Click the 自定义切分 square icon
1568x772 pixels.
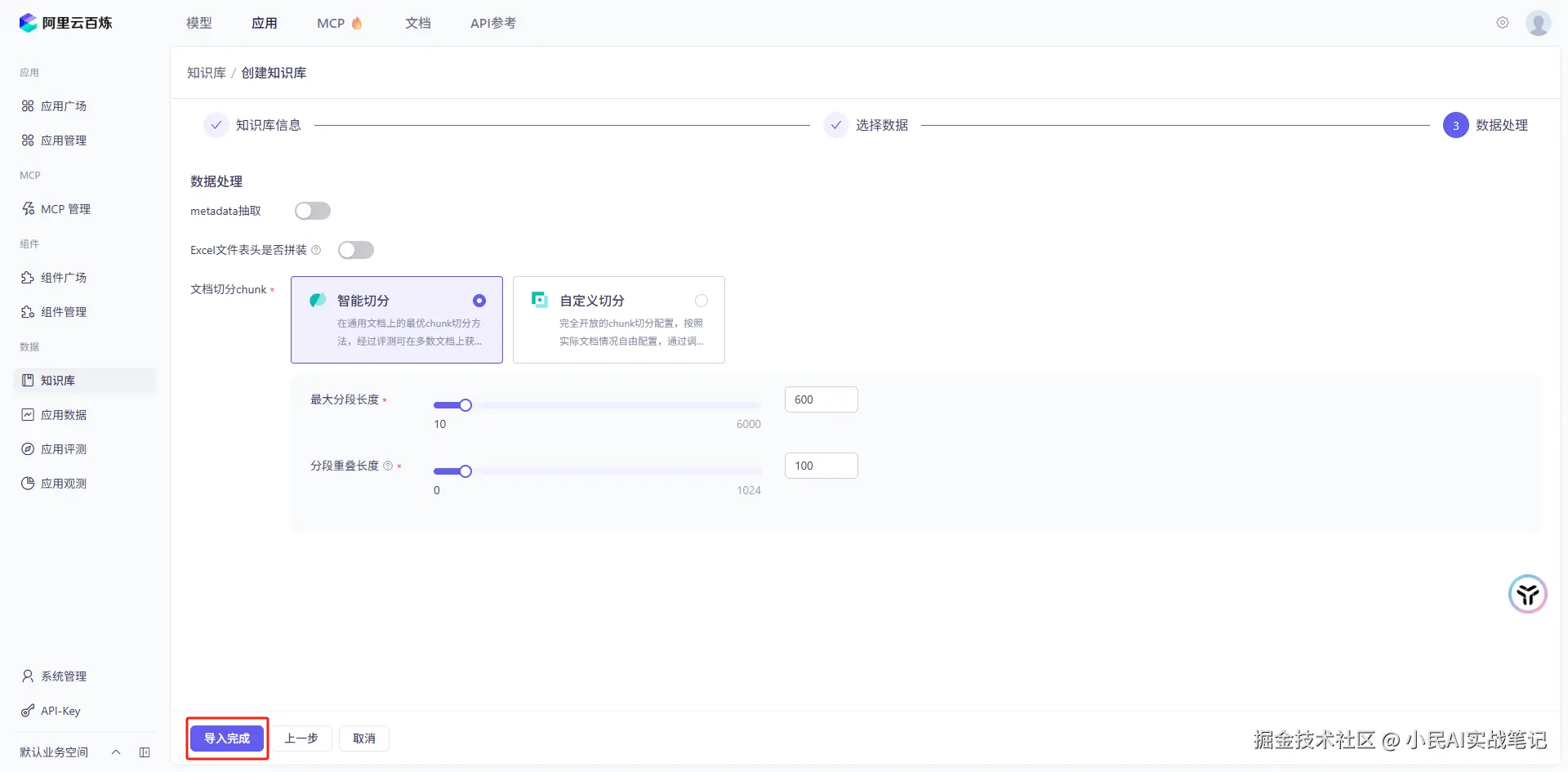pyautogui.click(x=540, y=300)
